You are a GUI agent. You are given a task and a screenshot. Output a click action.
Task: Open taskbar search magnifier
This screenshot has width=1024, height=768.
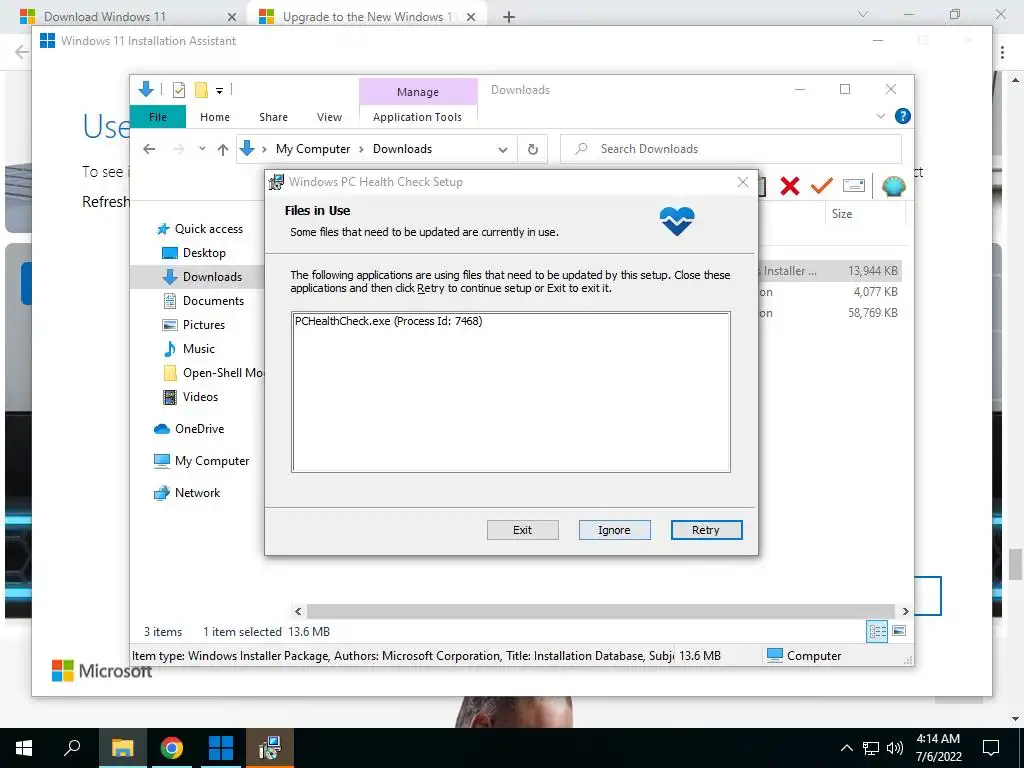pos(72,747)
